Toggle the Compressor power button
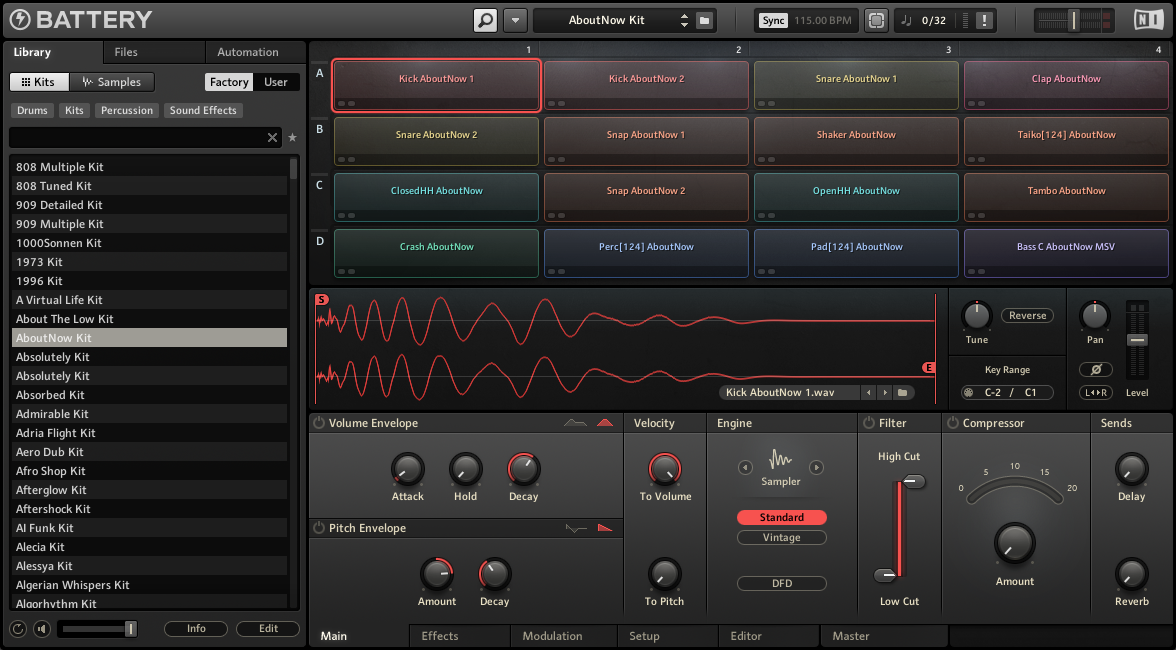This screenshot has width=1176, height=650. [952, 423]
